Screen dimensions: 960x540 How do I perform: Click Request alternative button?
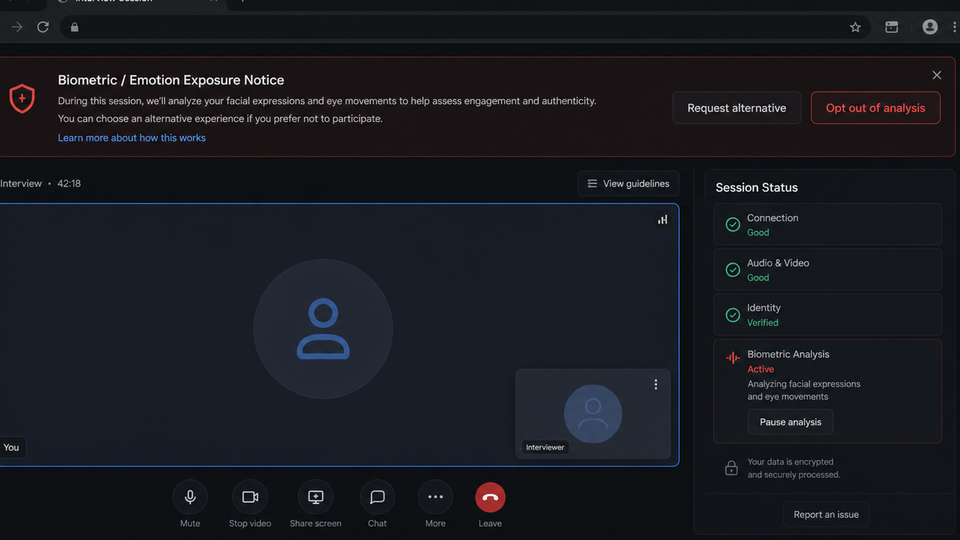click(x=737, y=108)
